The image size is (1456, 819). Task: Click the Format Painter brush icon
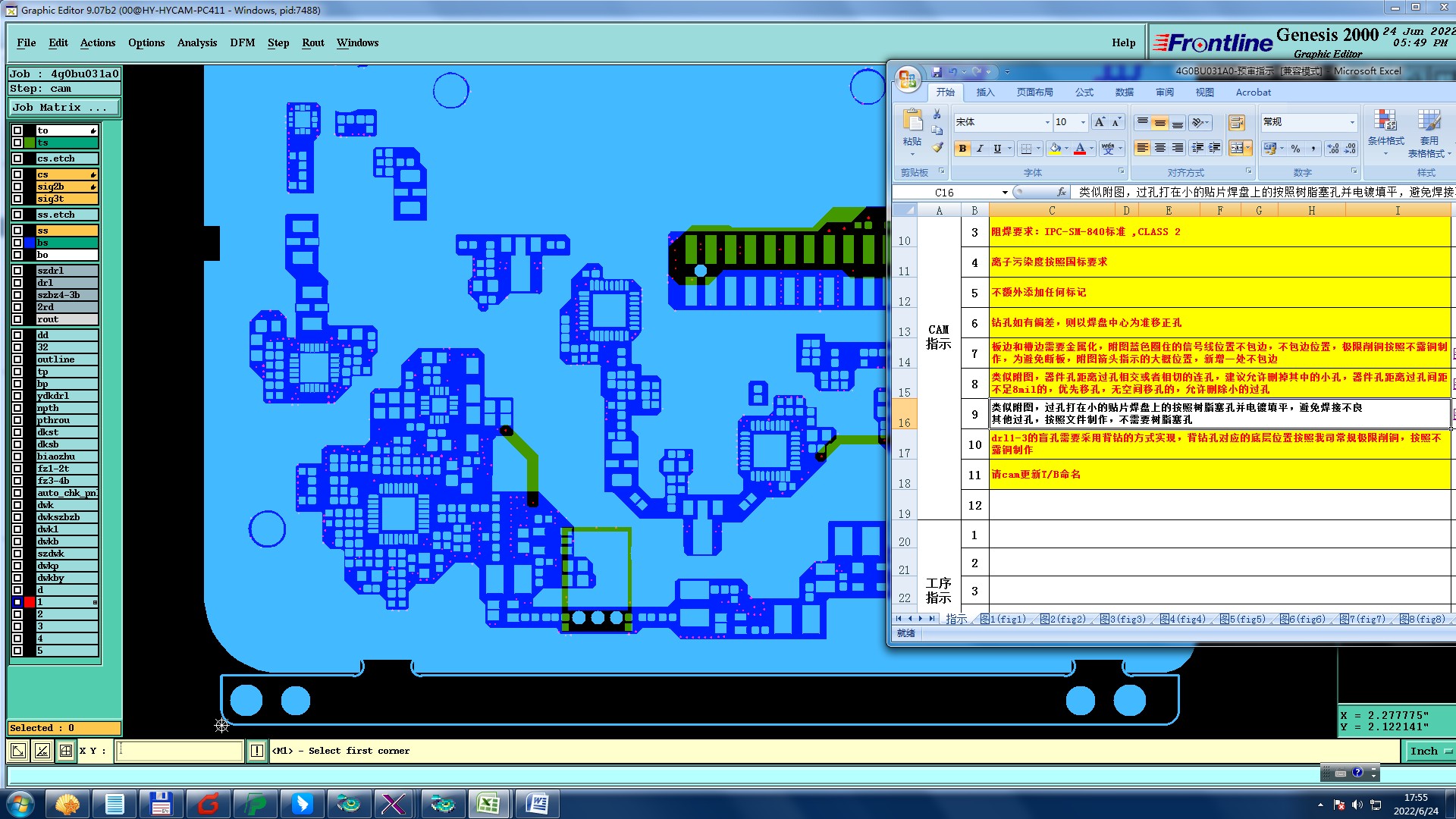tap(938, 147)
